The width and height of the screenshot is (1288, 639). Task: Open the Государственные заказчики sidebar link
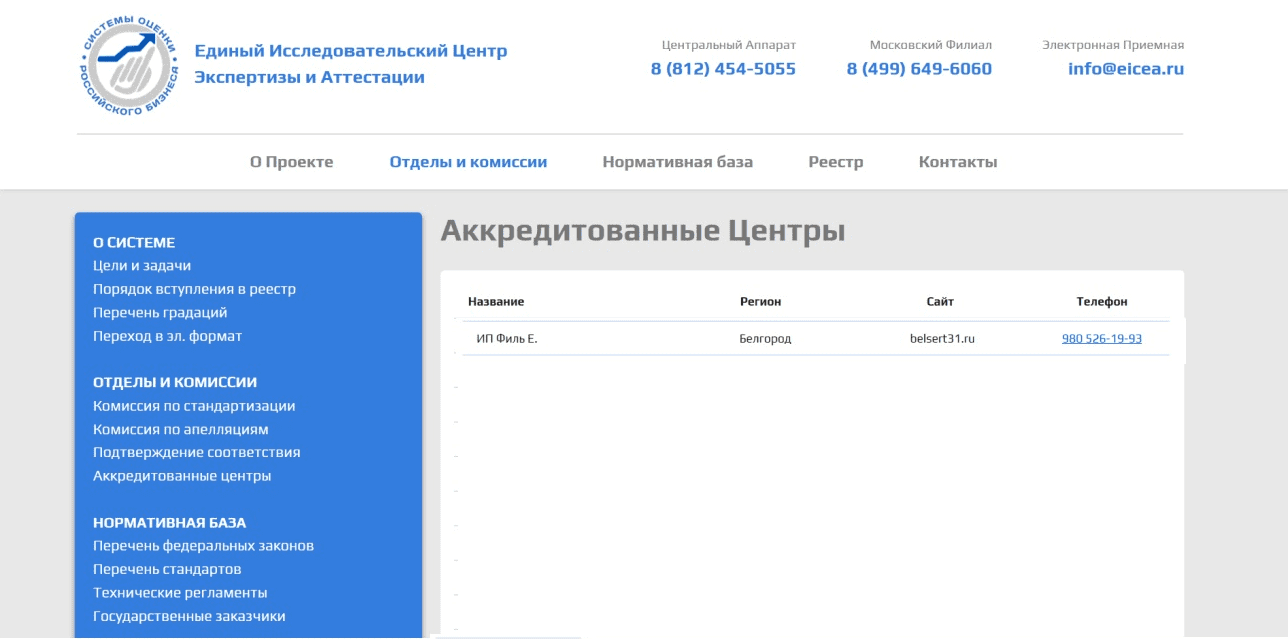click(x=189, y=616)
